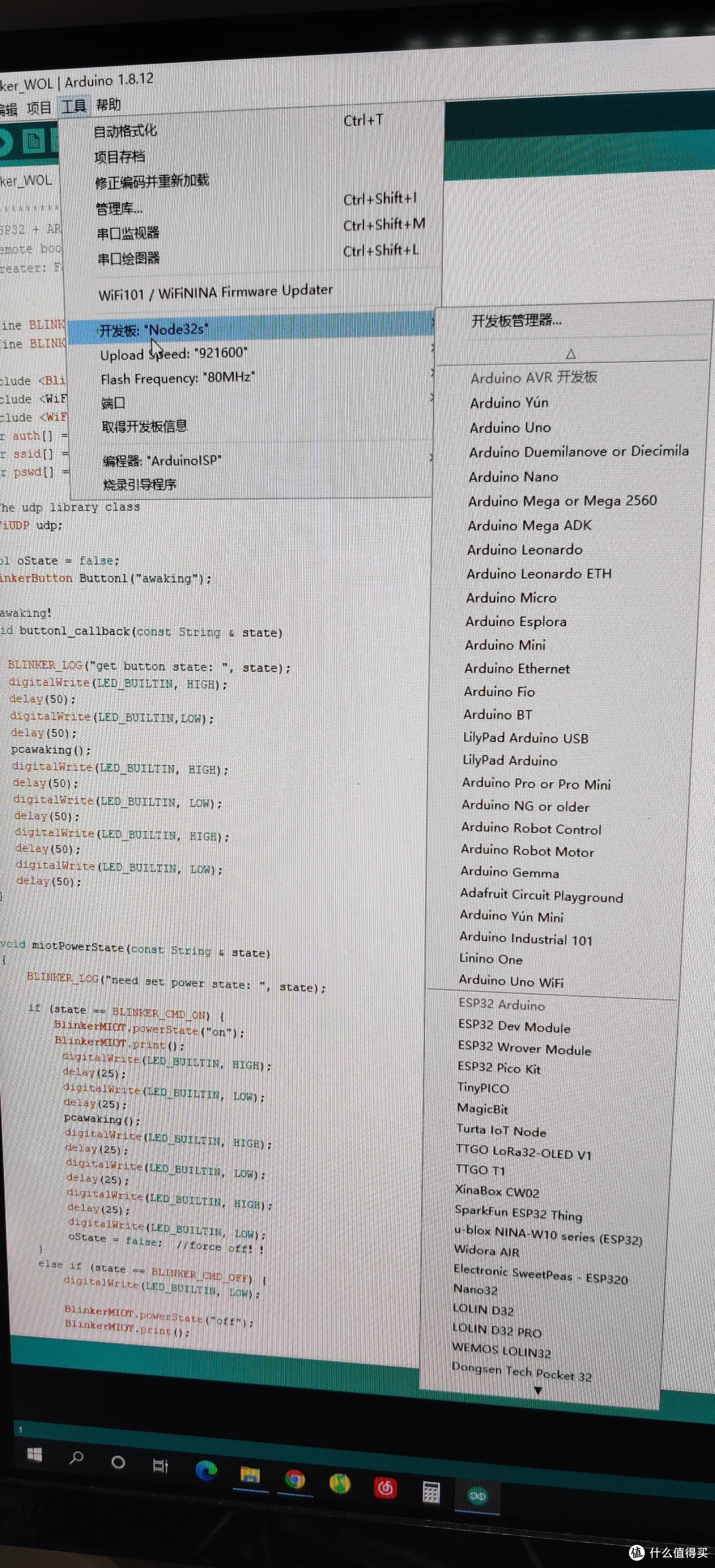Choose 烧录引导程序 burn bootloader
715x1568 pixels.
click(x=140, y=484)
